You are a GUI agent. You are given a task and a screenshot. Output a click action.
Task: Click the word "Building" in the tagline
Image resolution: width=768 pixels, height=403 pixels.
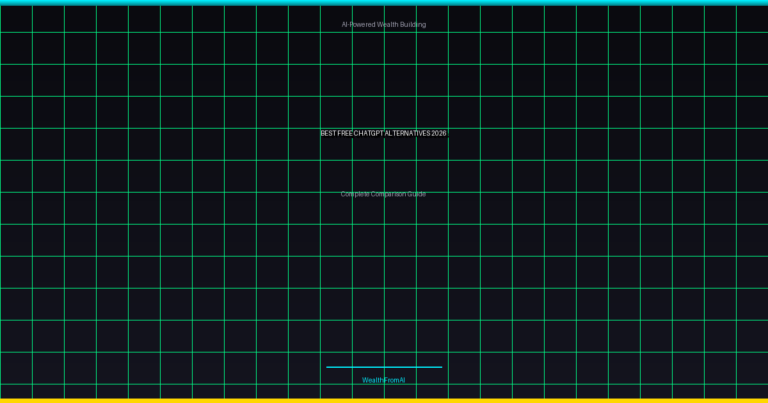pos(414,24)
